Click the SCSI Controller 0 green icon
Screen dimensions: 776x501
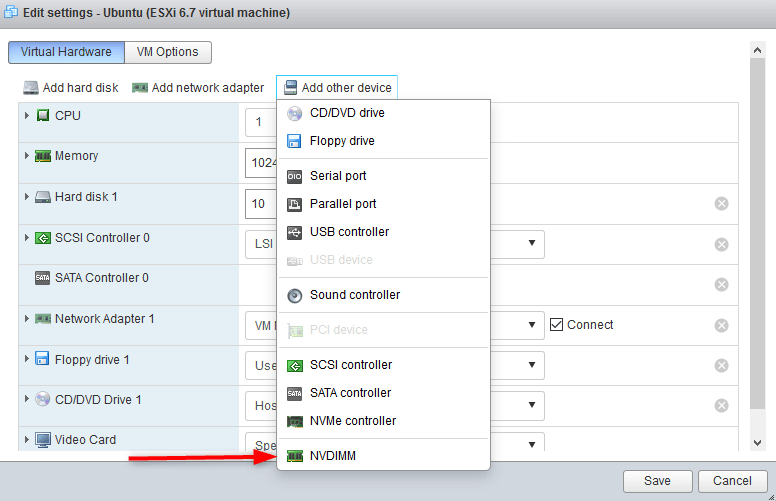click(x=43, y=239)
